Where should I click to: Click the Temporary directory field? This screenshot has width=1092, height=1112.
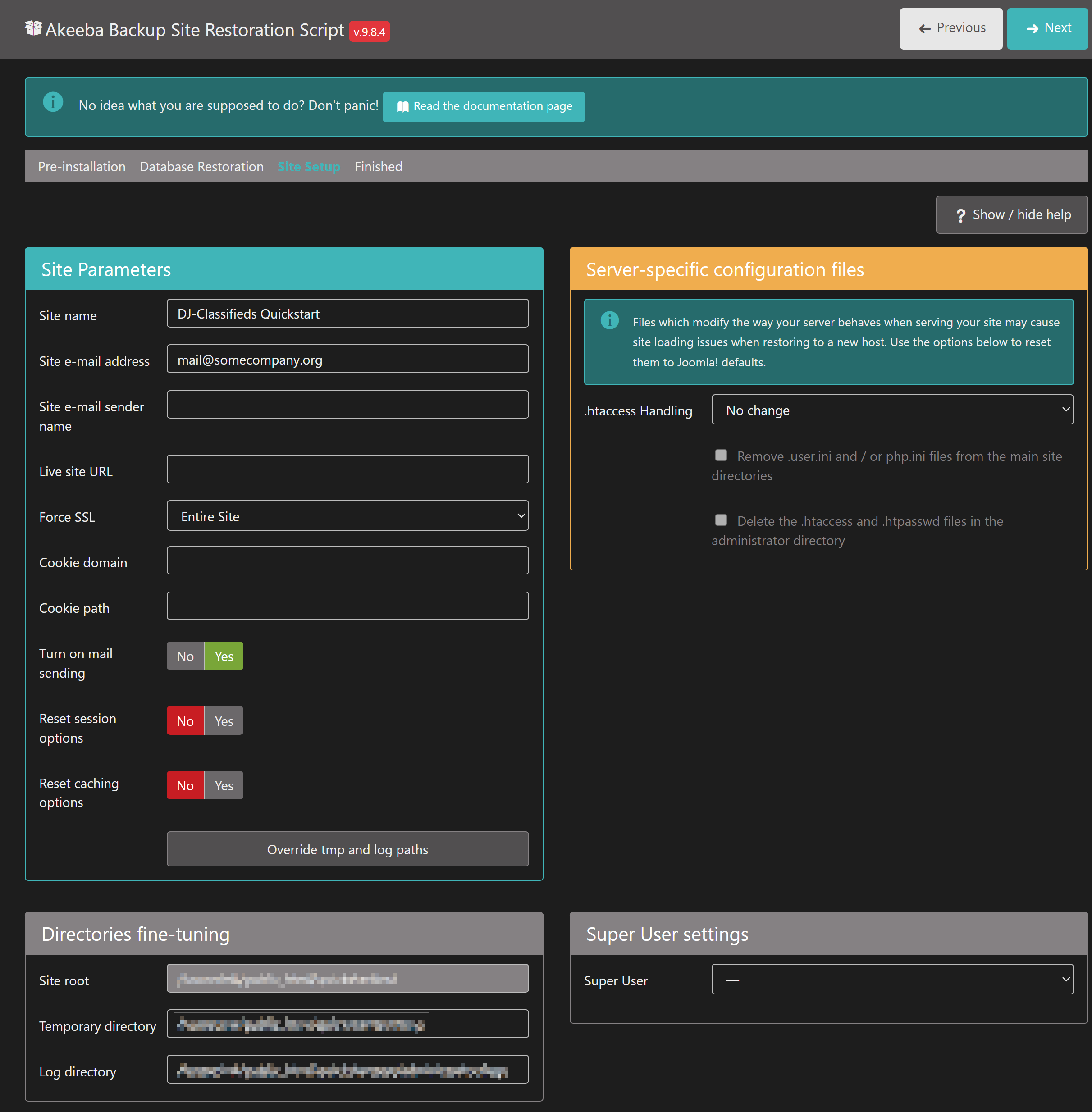347,1024
